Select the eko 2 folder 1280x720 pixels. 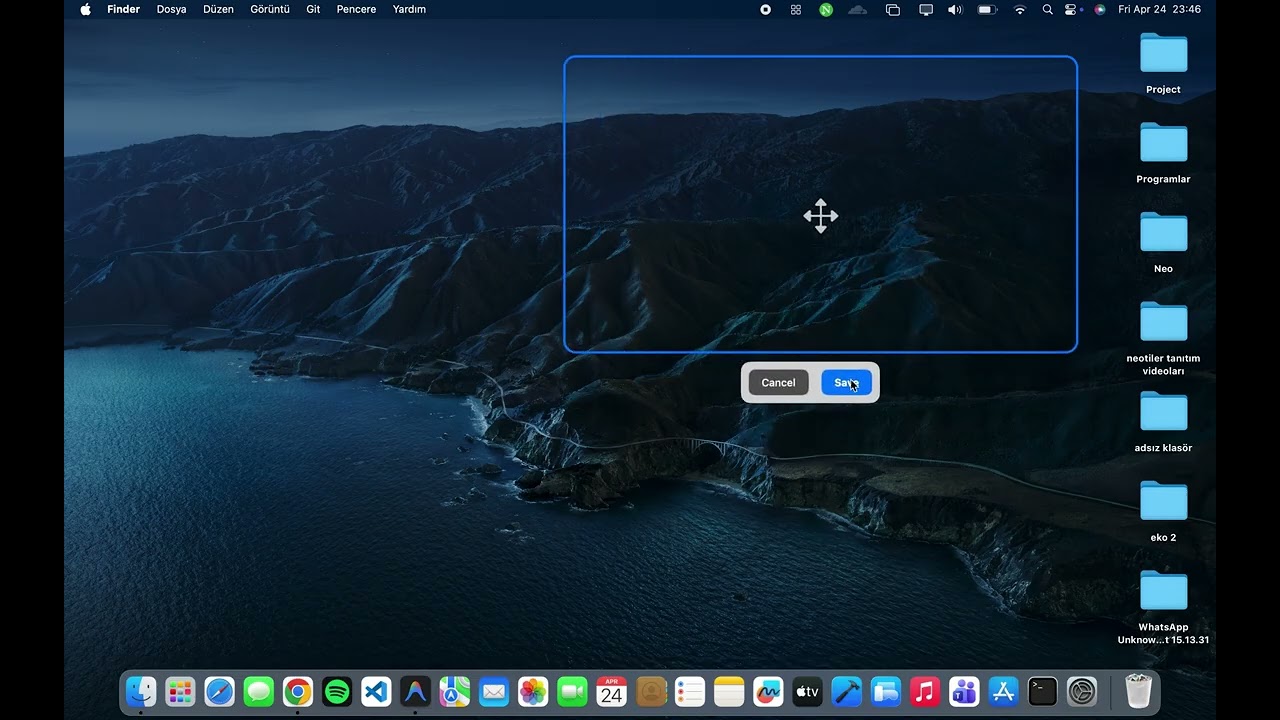click(1163, 511)
